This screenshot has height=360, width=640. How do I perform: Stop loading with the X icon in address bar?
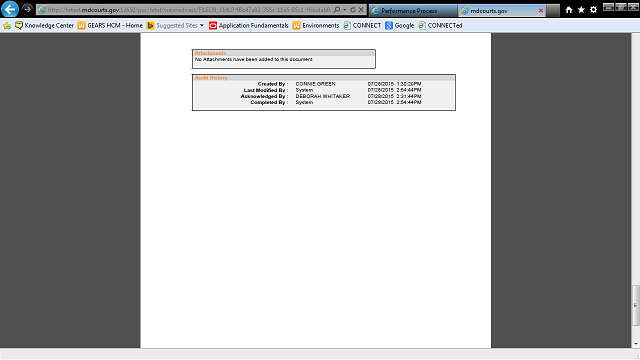[361, 10]
